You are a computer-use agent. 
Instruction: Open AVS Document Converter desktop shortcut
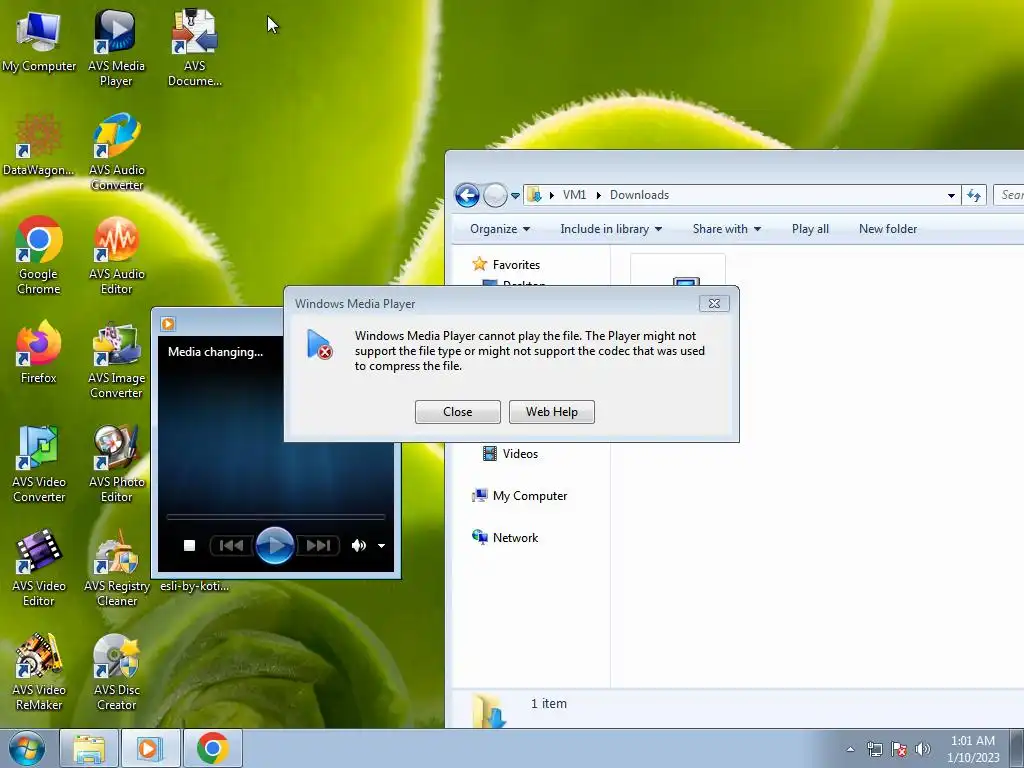pos(195,48)
